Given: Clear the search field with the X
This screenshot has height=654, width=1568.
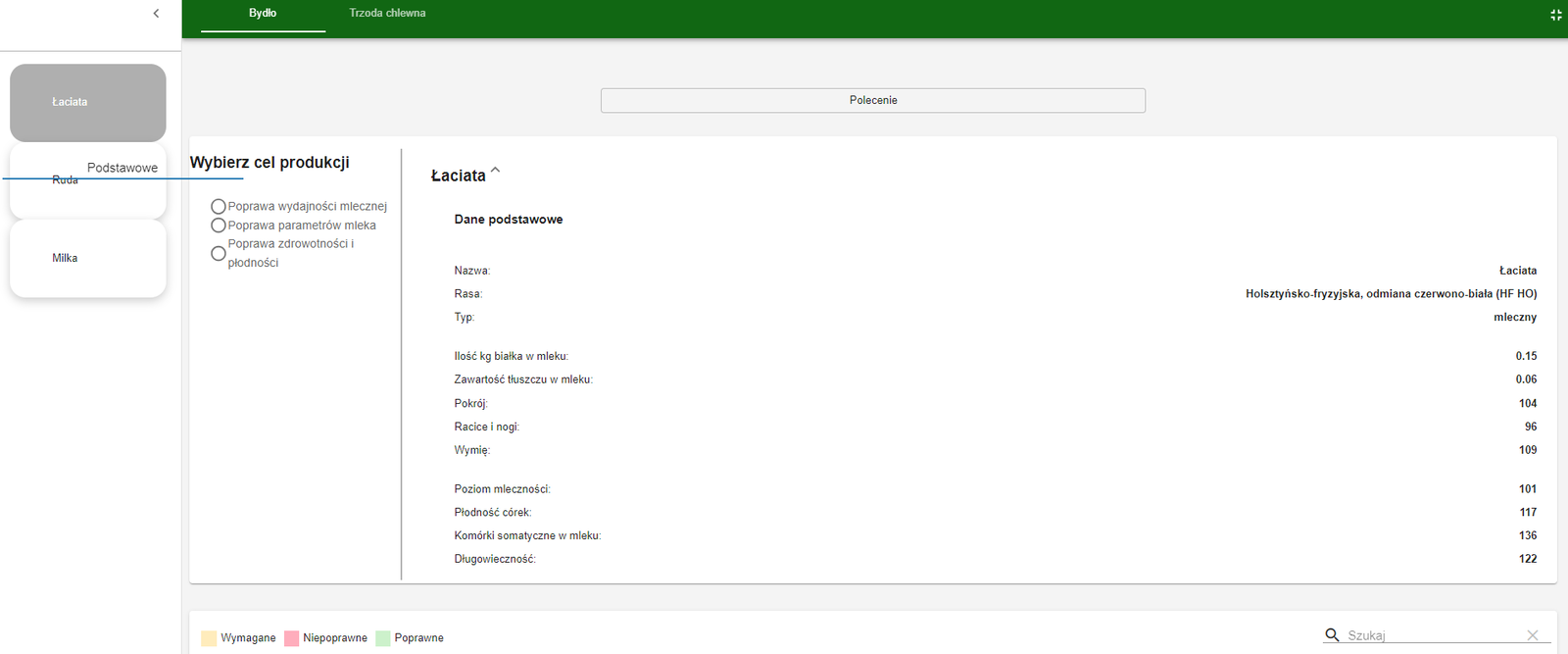Looking at the screenshot, I should (x=1533, y=635).
